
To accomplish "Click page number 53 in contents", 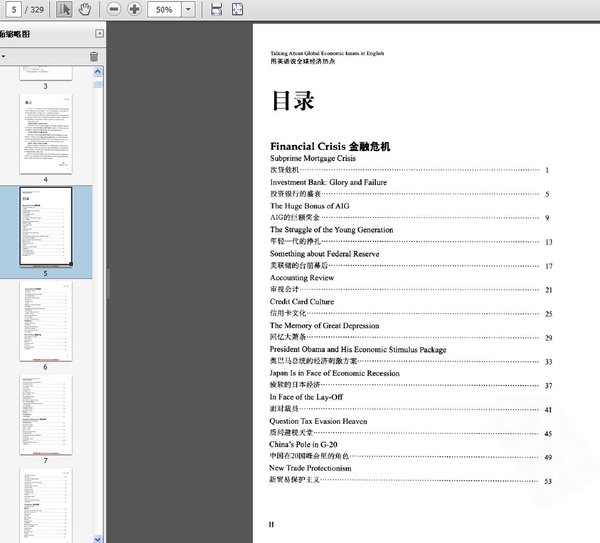I will point(548,481).
